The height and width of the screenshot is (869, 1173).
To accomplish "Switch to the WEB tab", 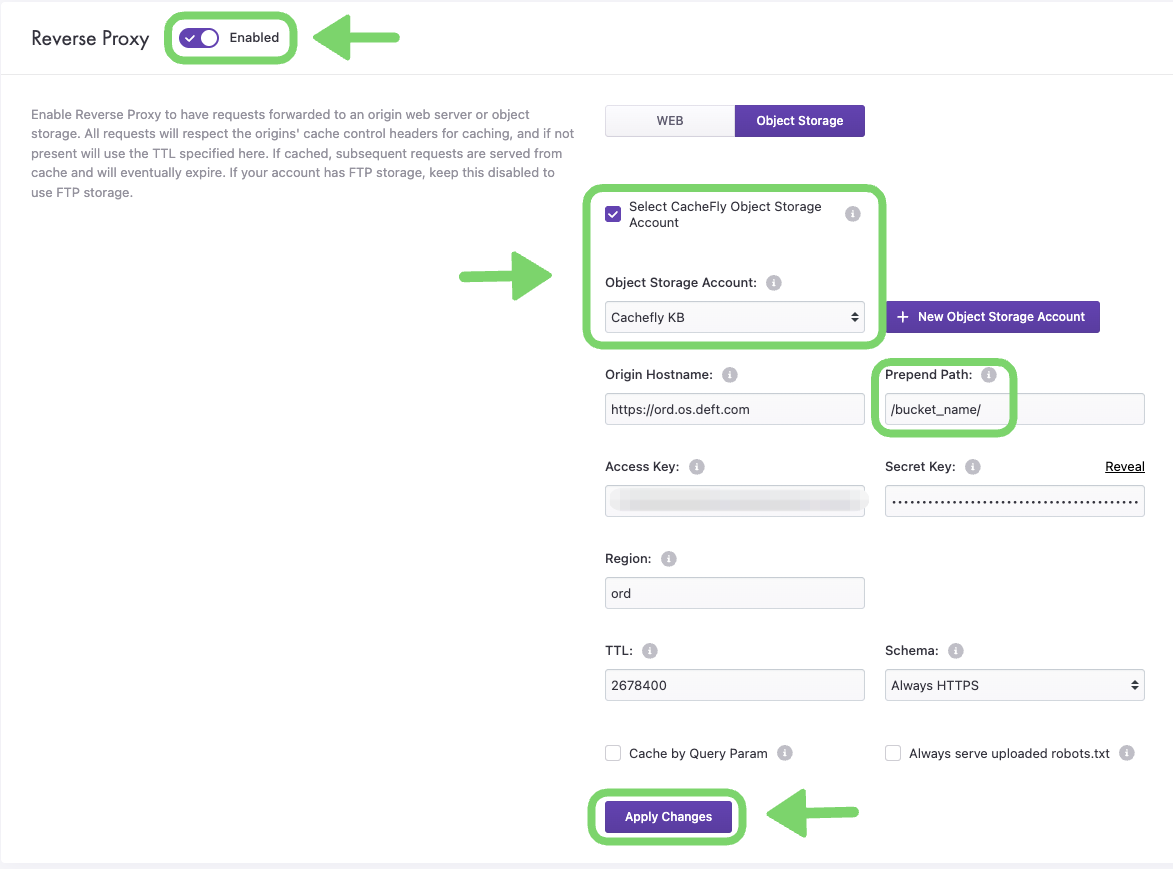I will (x=670, y=121).
